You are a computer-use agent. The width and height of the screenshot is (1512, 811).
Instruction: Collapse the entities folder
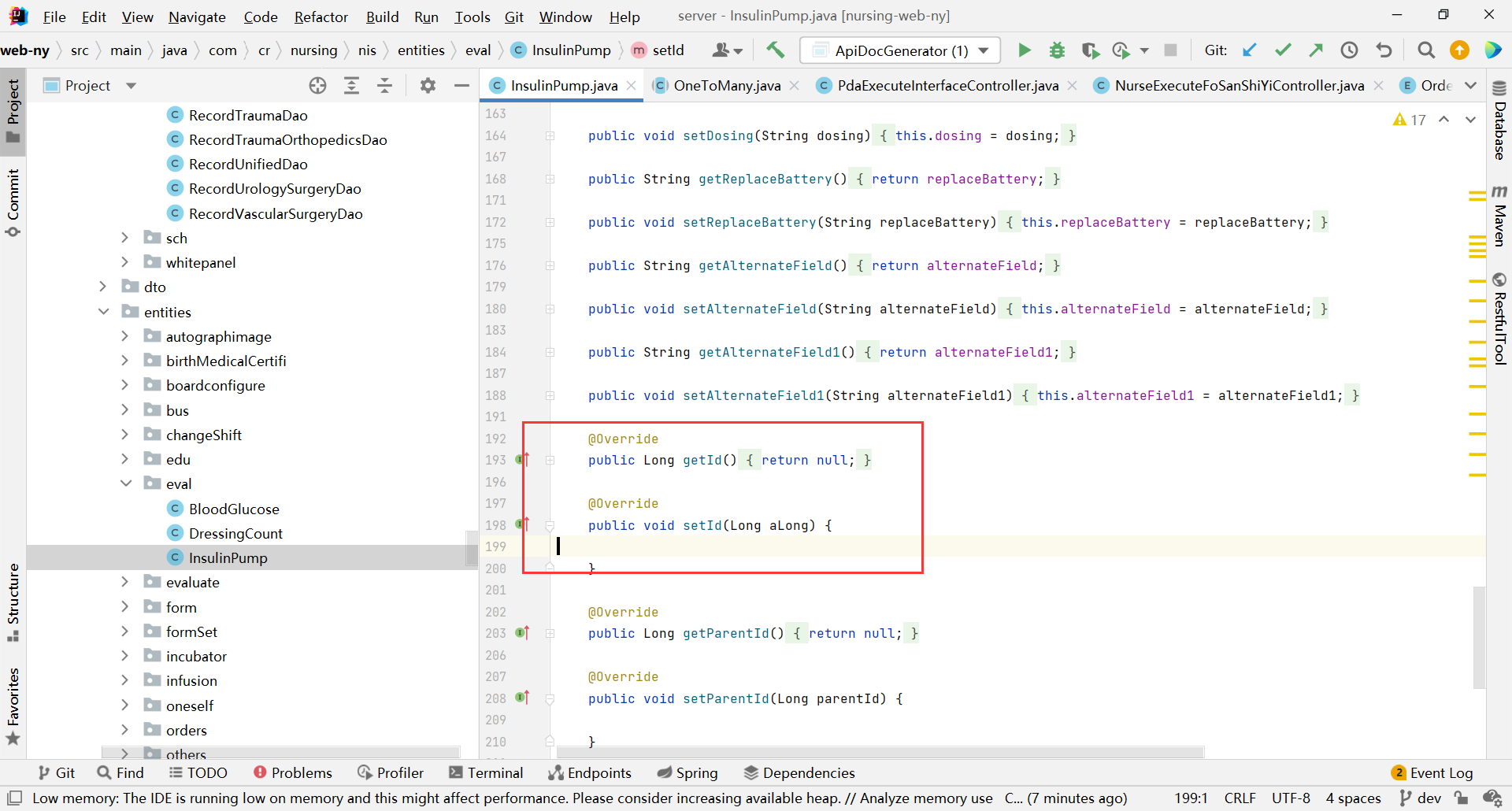point(103,312)
